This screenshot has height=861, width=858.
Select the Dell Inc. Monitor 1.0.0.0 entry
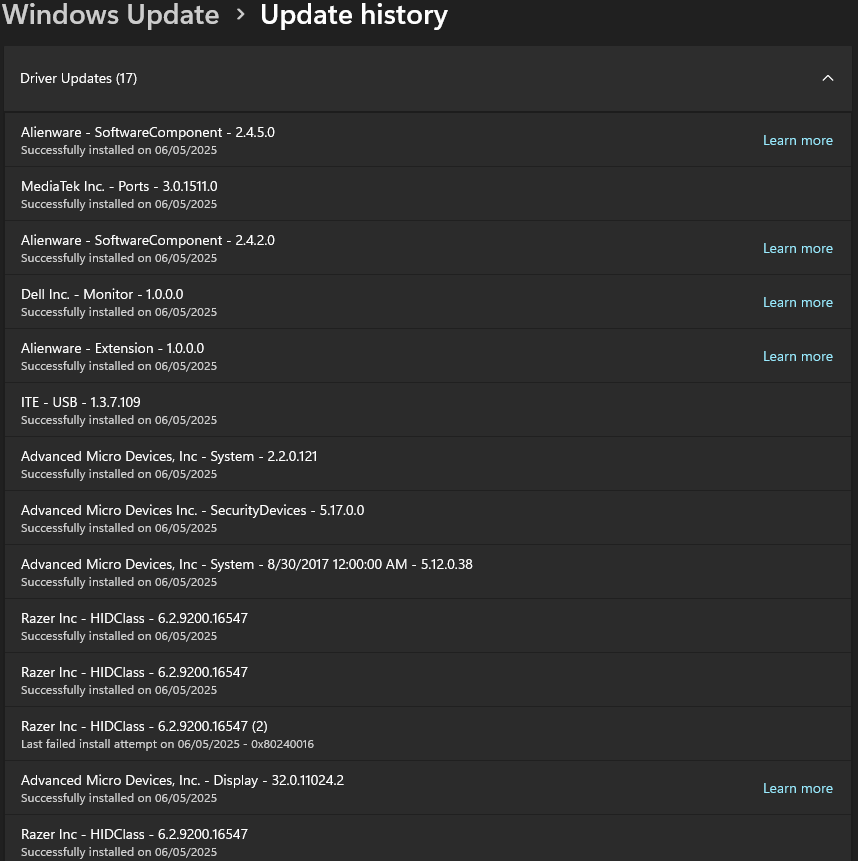point(428,303)
